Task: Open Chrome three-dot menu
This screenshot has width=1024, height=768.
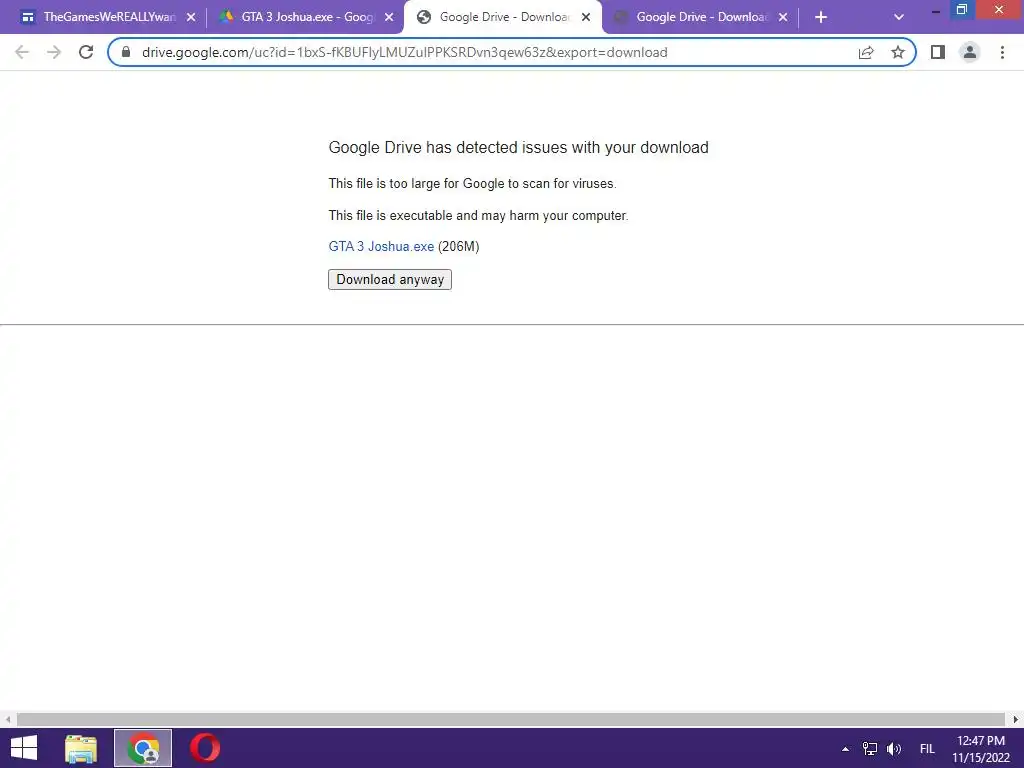Action: (1002, 52)
